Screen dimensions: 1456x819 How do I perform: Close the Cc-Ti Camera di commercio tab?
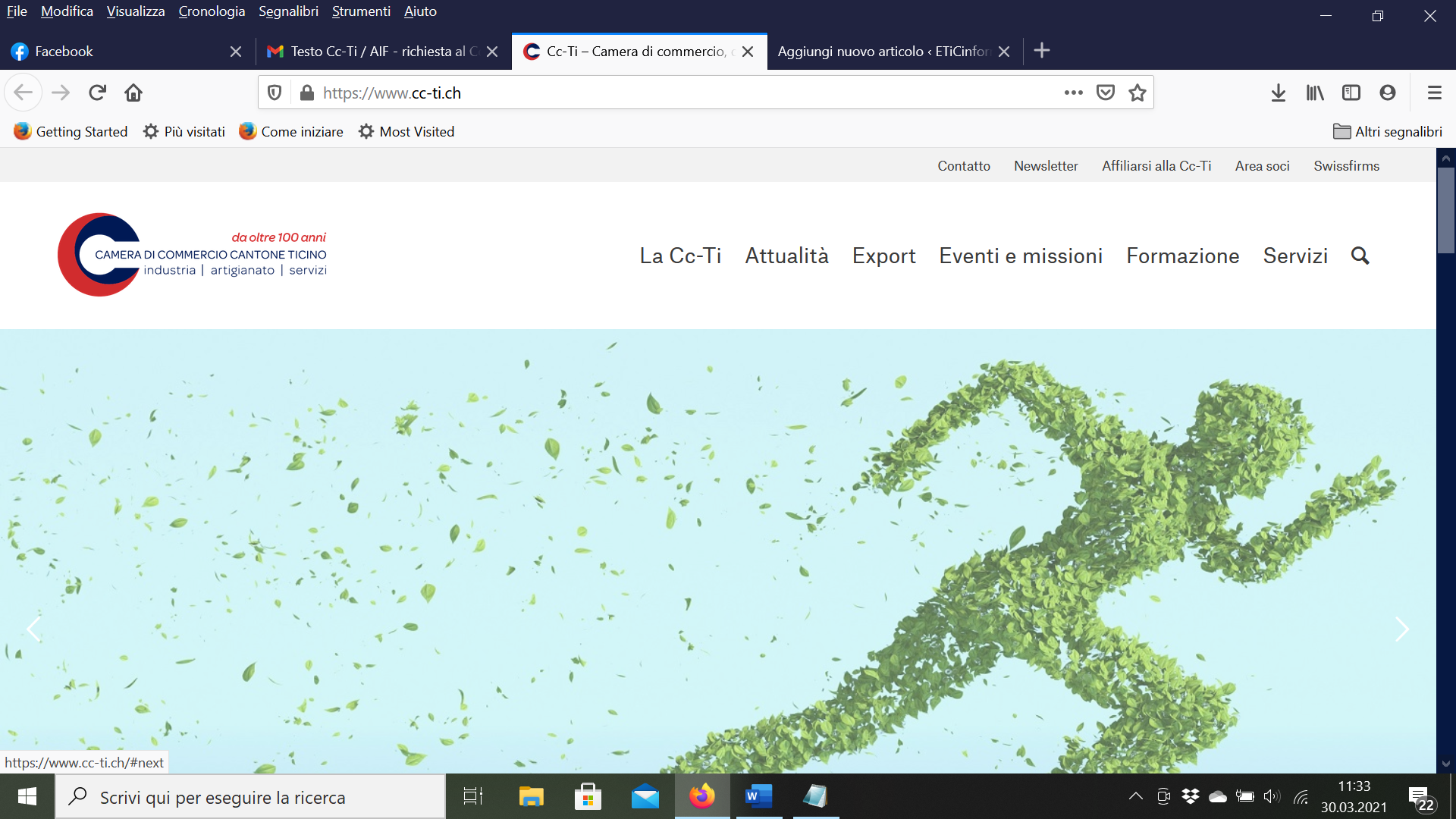[x=748, y=52]
